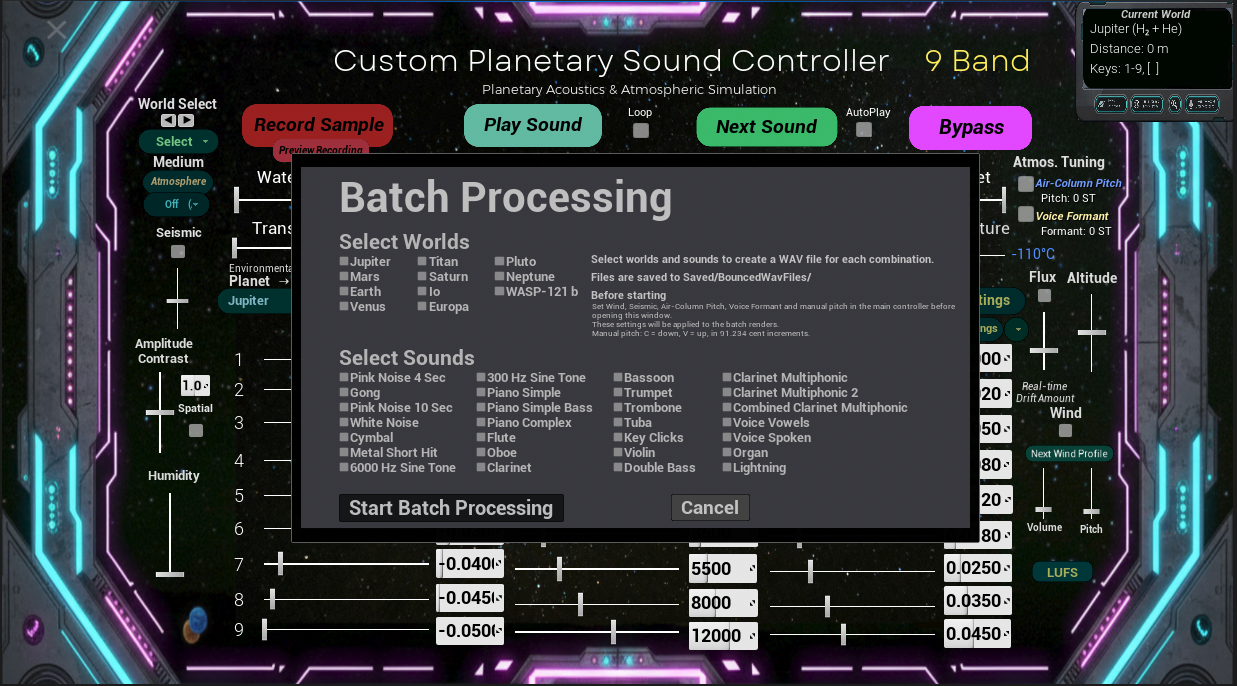Click Start Batch Processing button
Viewport: 1237px width, 686px height.
tap(451, 508)
